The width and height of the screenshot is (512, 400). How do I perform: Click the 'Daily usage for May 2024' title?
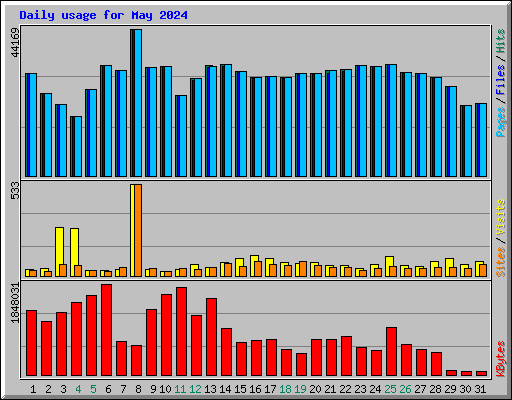pos(103,15)
